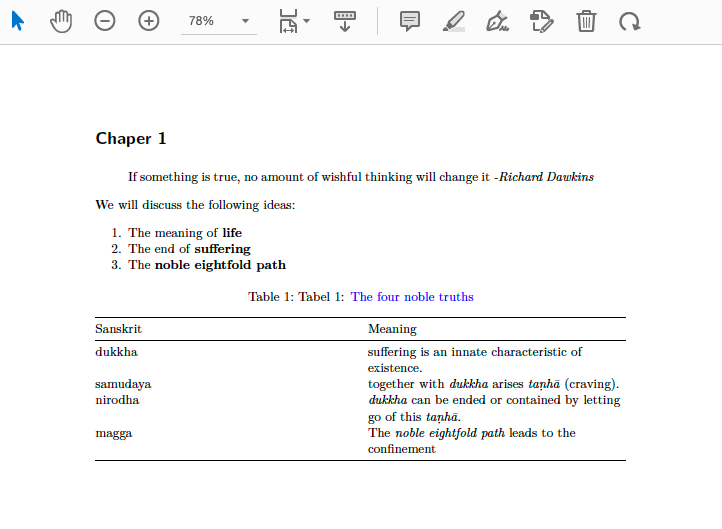
Task: Select the highlighter text tool
Action: point(454,21)
